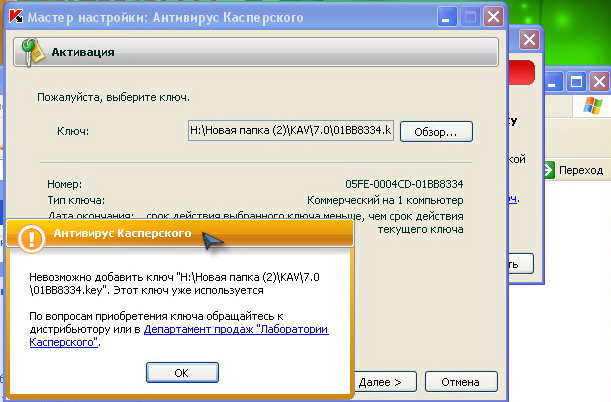611x402 pixels.
Task: Click into the Ключ file path field
Action: coord(290,131)
